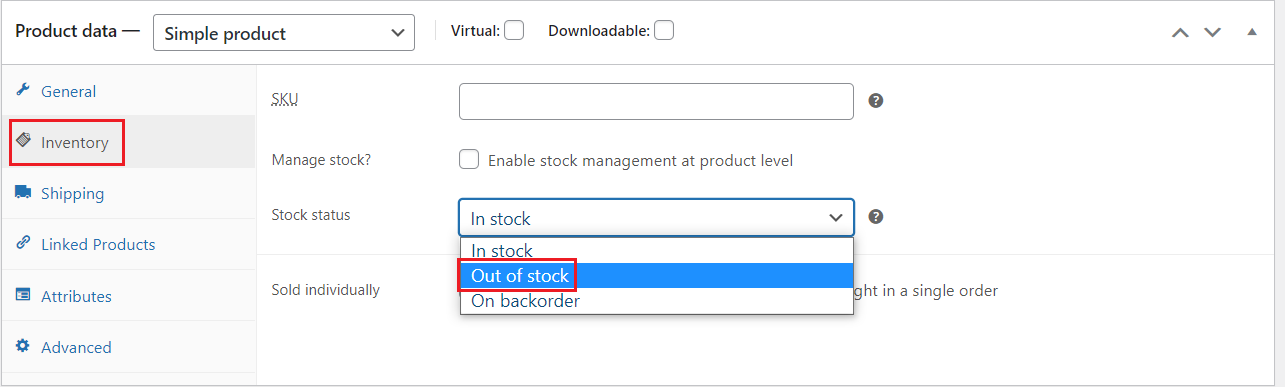Move Product data panel up arrow
Viewport: 1285px width, 387px height.
(1181, 32)
